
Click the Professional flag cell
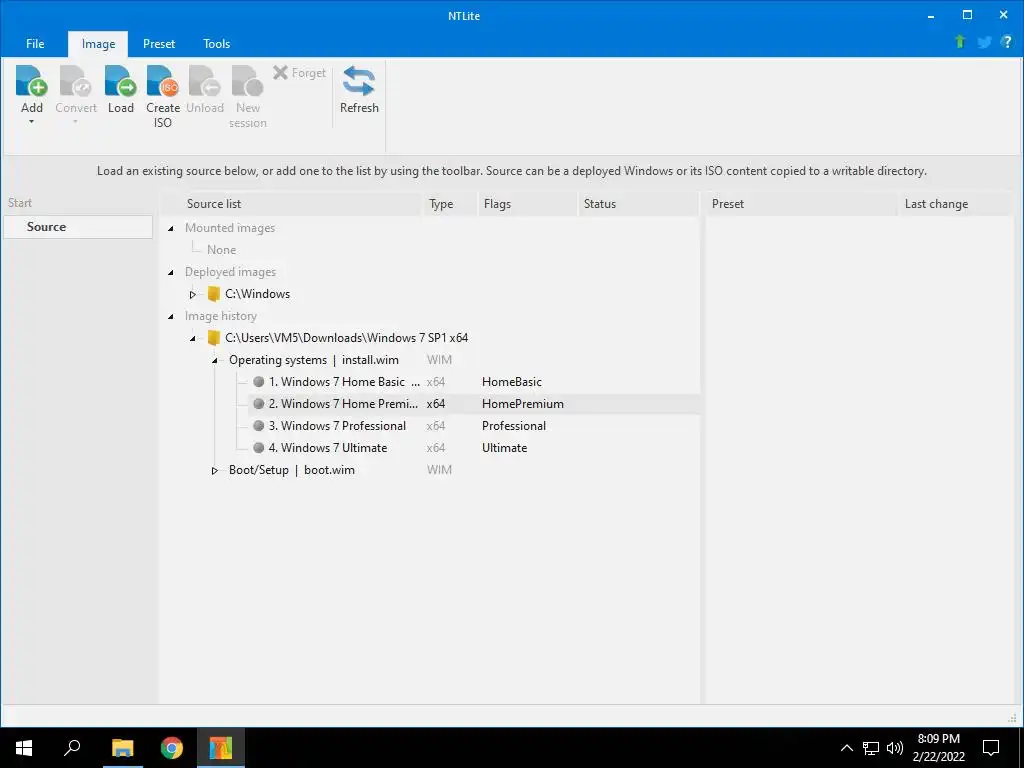pos(513,426)
